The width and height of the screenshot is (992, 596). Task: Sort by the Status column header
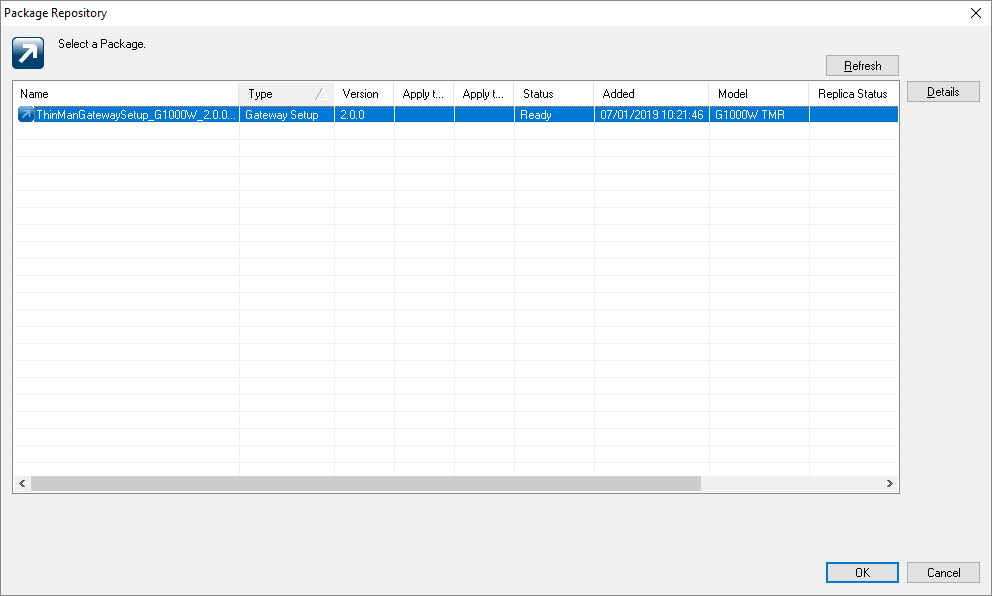(554, 94)
